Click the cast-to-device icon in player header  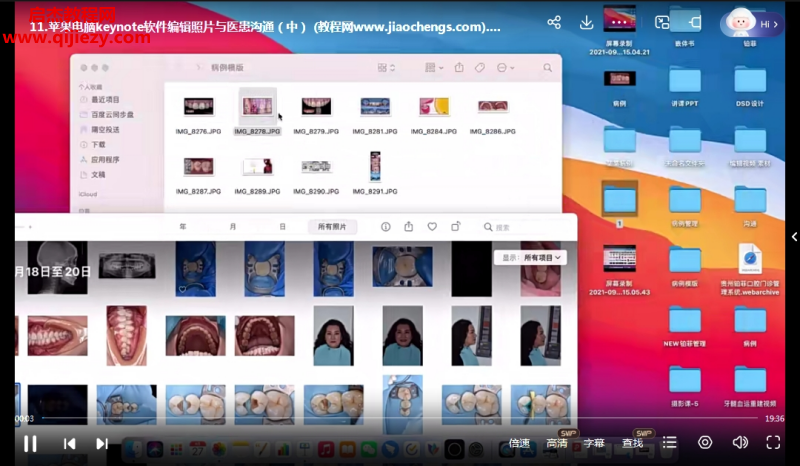point(694,22)
